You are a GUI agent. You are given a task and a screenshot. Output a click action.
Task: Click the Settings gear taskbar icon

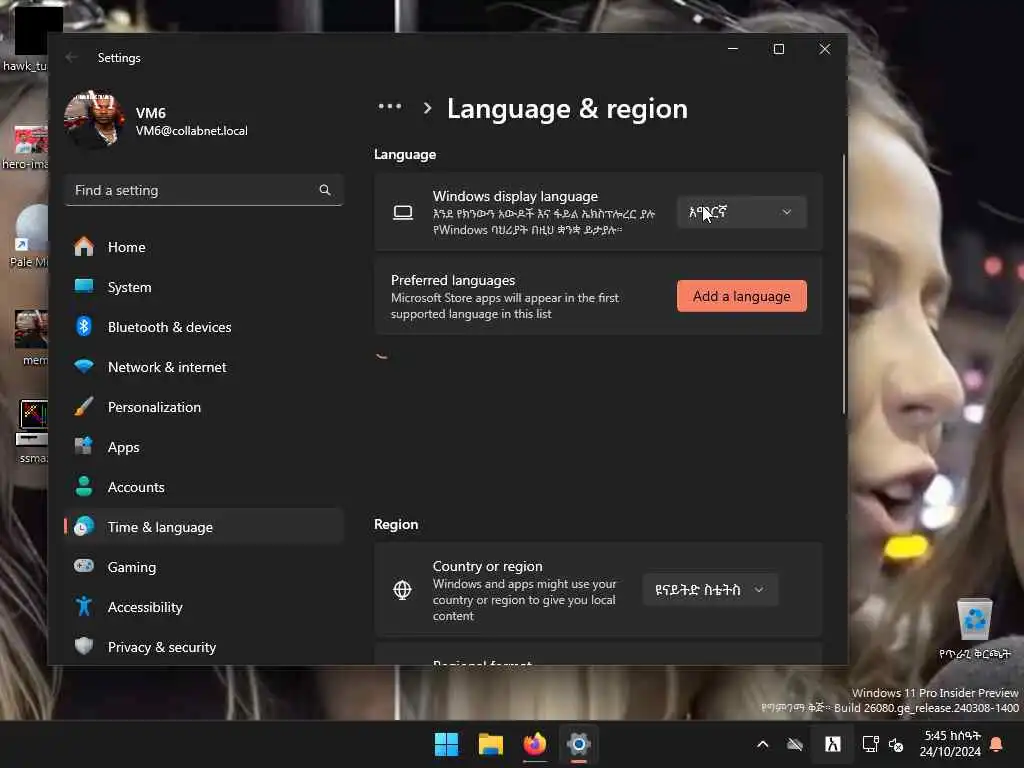(x=578, y=744)
